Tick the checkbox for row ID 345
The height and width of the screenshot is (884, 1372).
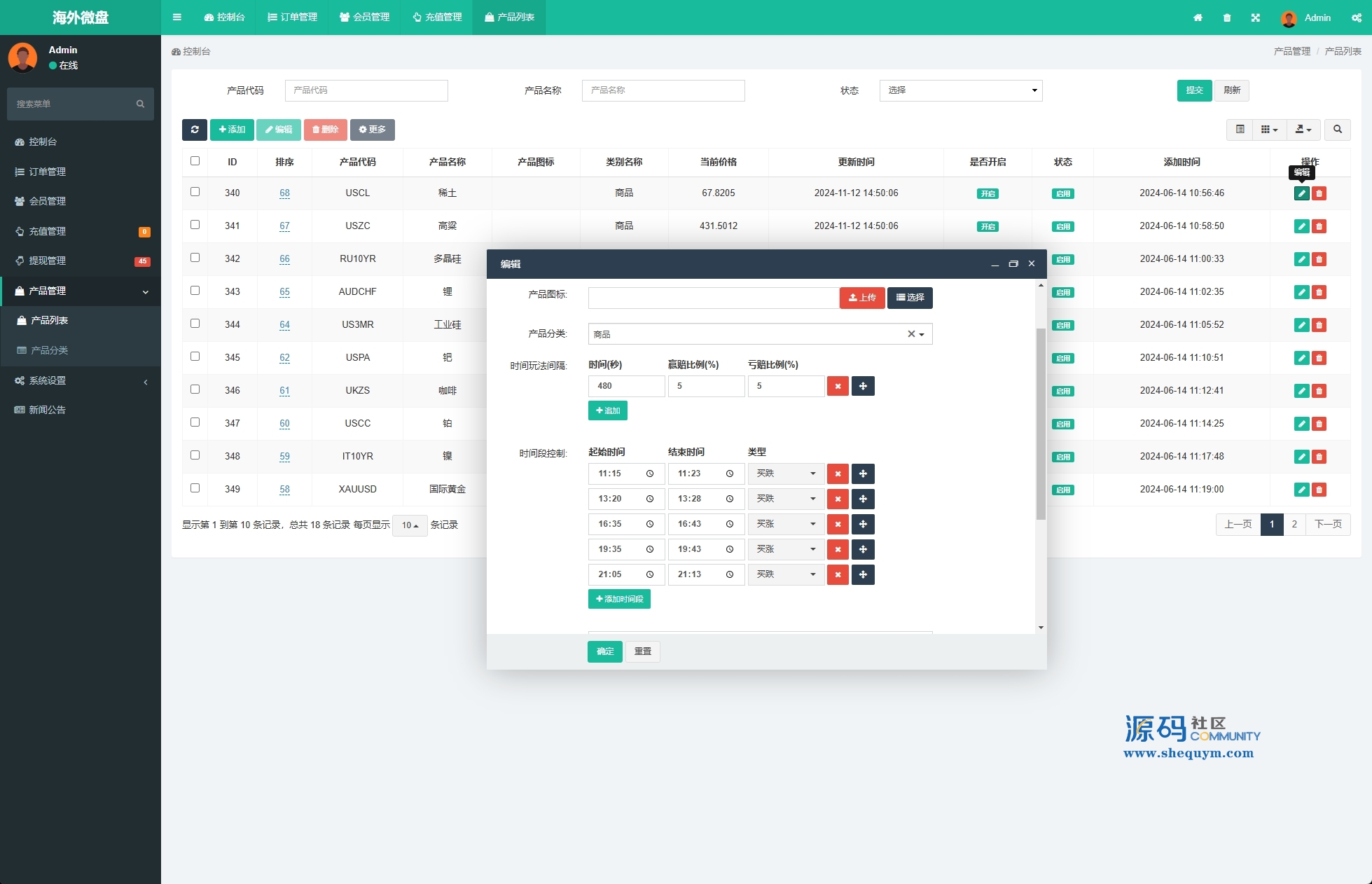[195, 357]
